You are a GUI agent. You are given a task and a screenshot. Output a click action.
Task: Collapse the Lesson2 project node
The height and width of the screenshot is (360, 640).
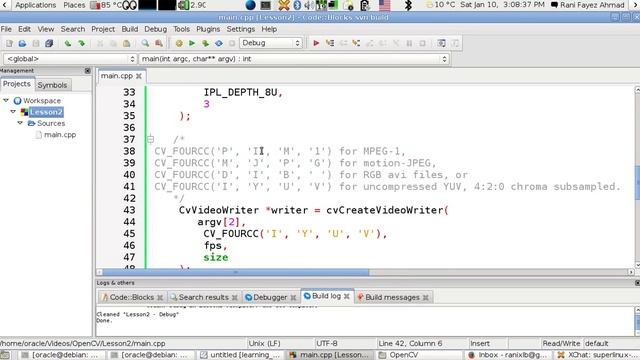click(13, 111)
